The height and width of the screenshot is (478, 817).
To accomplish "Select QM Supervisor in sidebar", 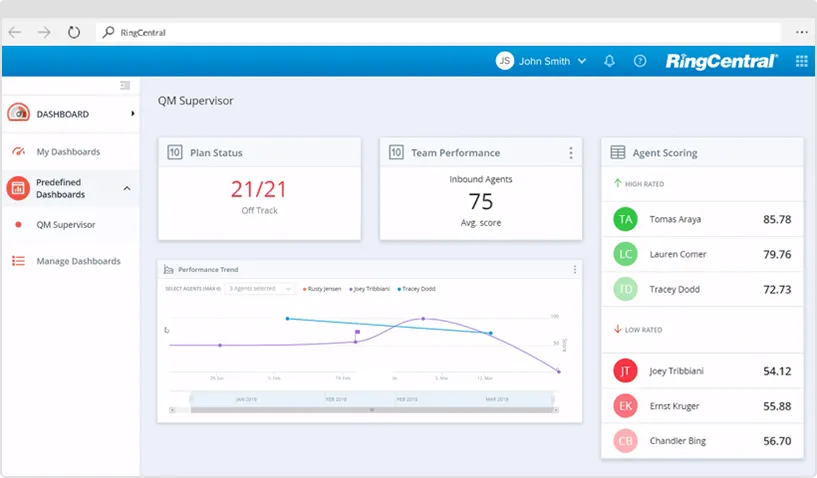I will point(66,225).
